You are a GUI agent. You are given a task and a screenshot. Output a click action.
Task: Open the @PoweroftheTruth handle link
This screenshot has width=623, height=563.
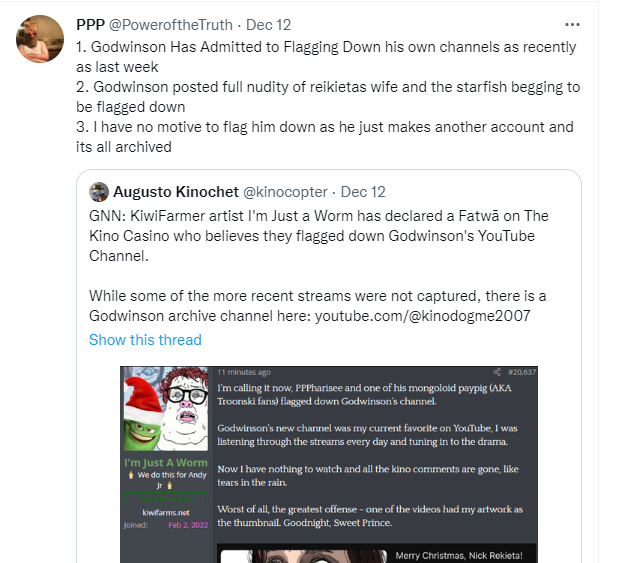click(170, 25)
